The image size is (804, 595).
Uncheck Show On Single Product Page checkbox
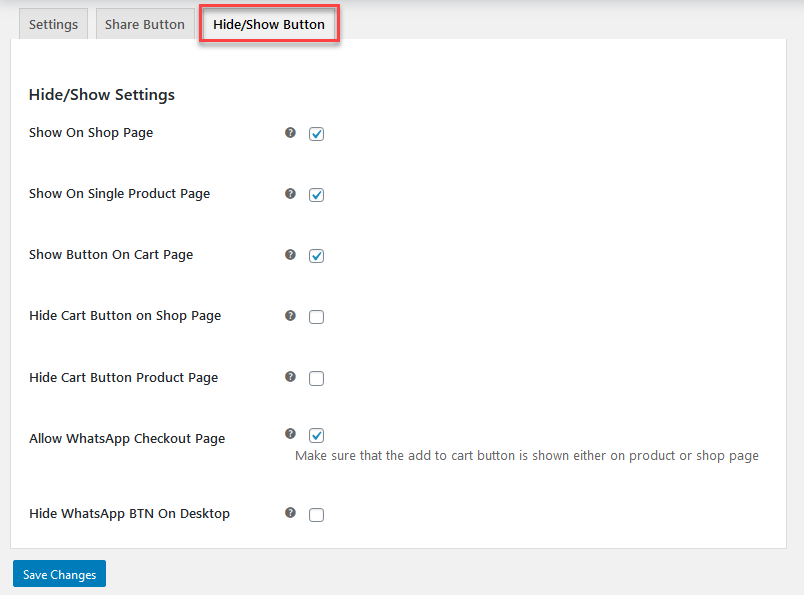pos(316,195)
